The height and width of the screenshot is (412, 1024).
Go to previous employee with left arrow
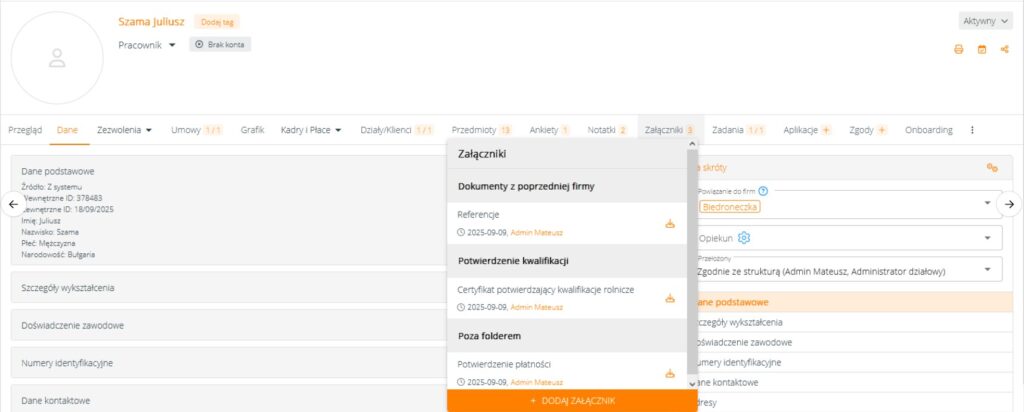[13, 204]
